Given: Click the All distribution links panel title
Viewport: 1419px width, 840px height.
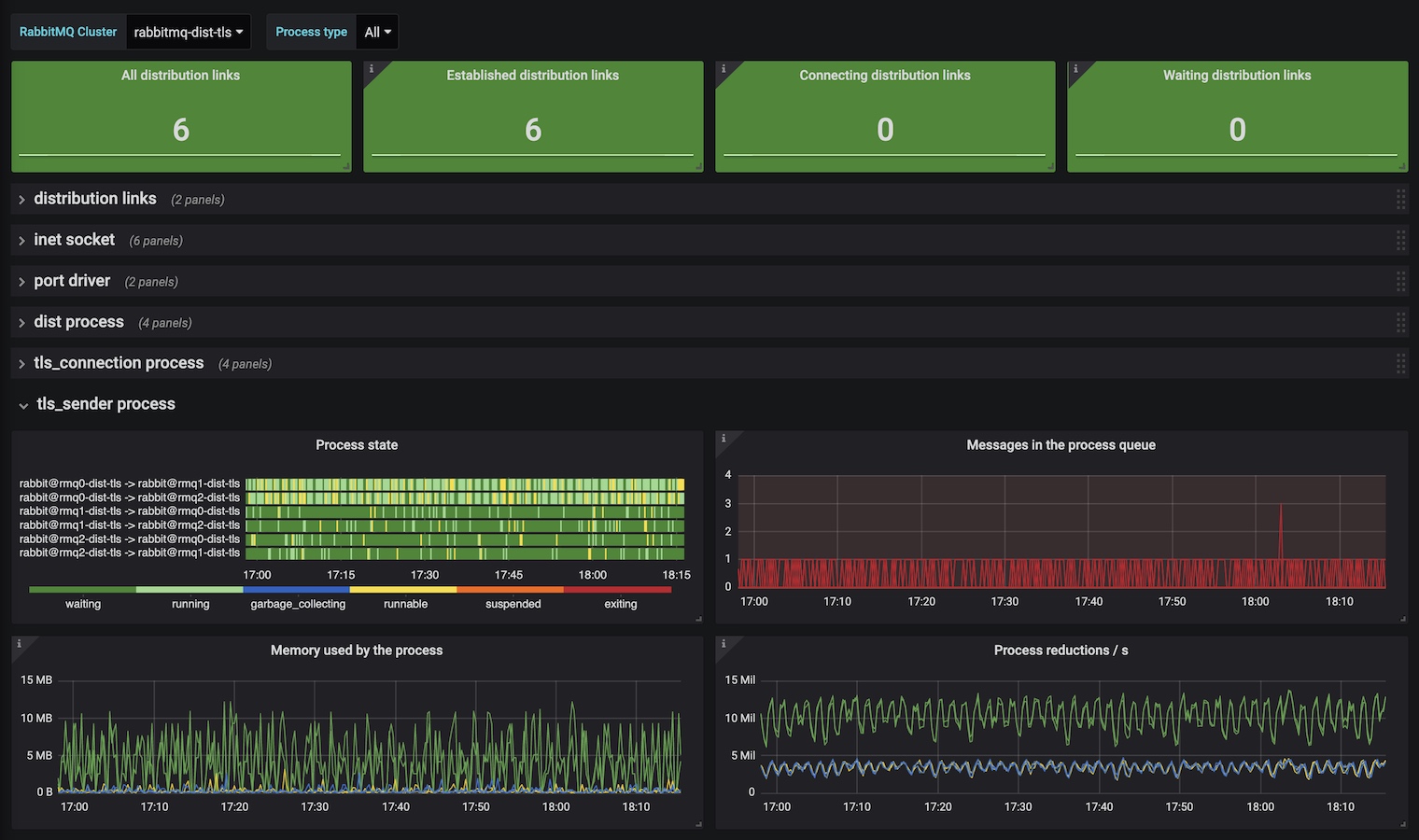Looking at the screenshot, I should tap(180, 76).
